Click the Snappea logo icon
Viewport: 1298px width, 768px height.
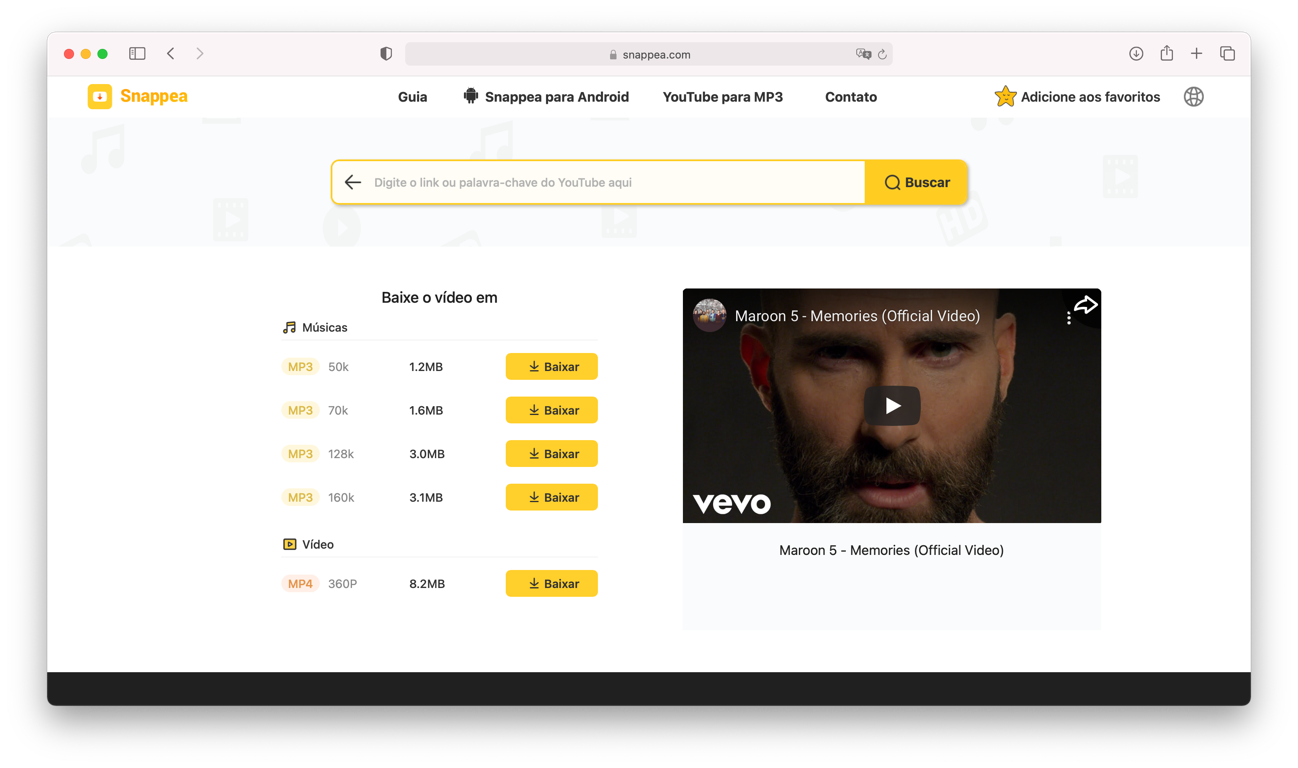(99, 96)
